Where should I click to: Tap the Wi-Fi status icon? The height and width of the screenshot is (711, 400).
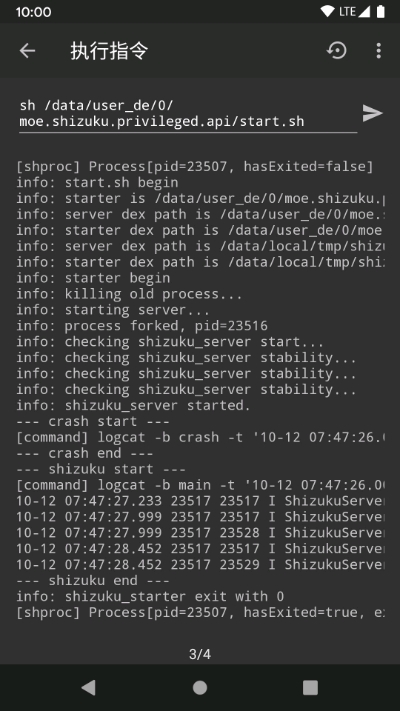click(x=327, y=12)
